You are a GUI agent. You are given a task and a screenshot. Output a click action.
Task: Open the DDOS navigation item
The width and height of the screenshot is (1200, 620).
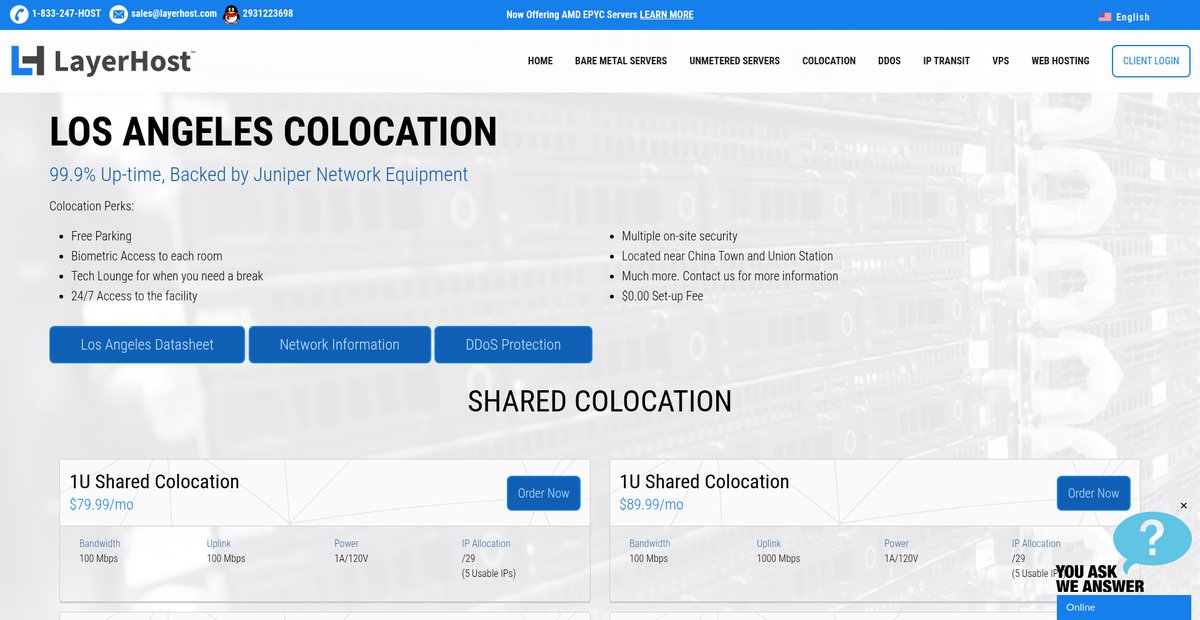coord(889,61)
